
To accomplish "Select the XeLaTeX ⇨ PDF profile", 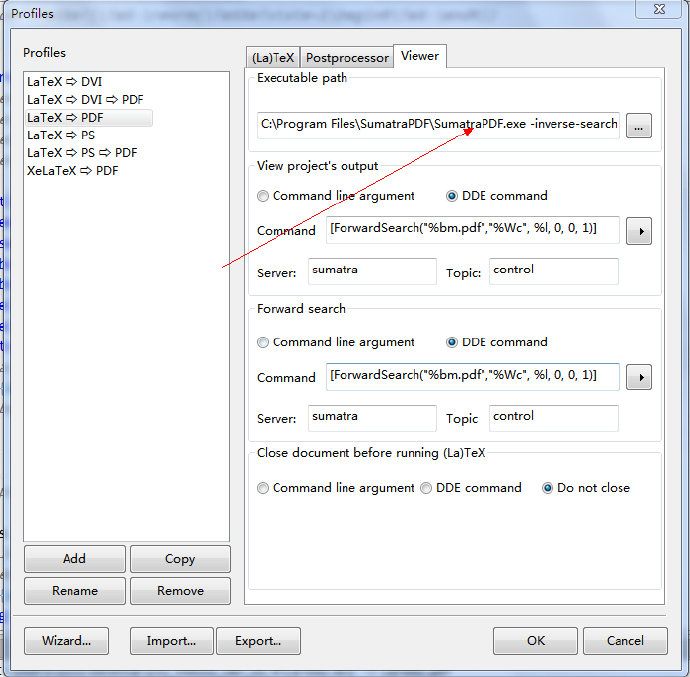I will [73, 171].
